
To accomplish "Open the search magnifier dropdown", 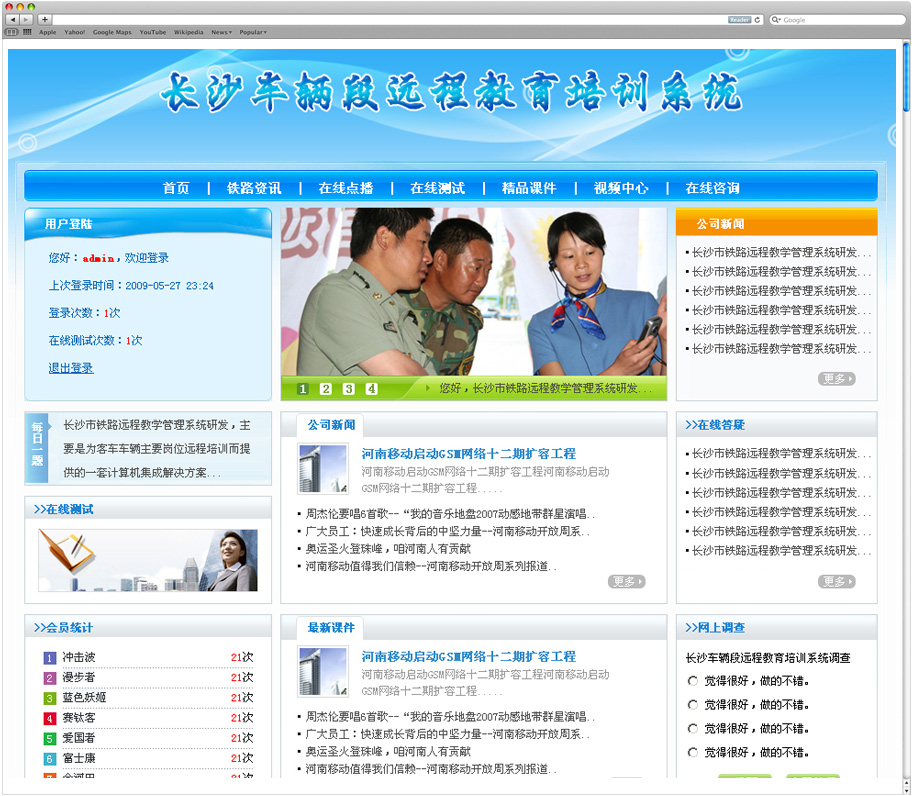I will (776, 20).
